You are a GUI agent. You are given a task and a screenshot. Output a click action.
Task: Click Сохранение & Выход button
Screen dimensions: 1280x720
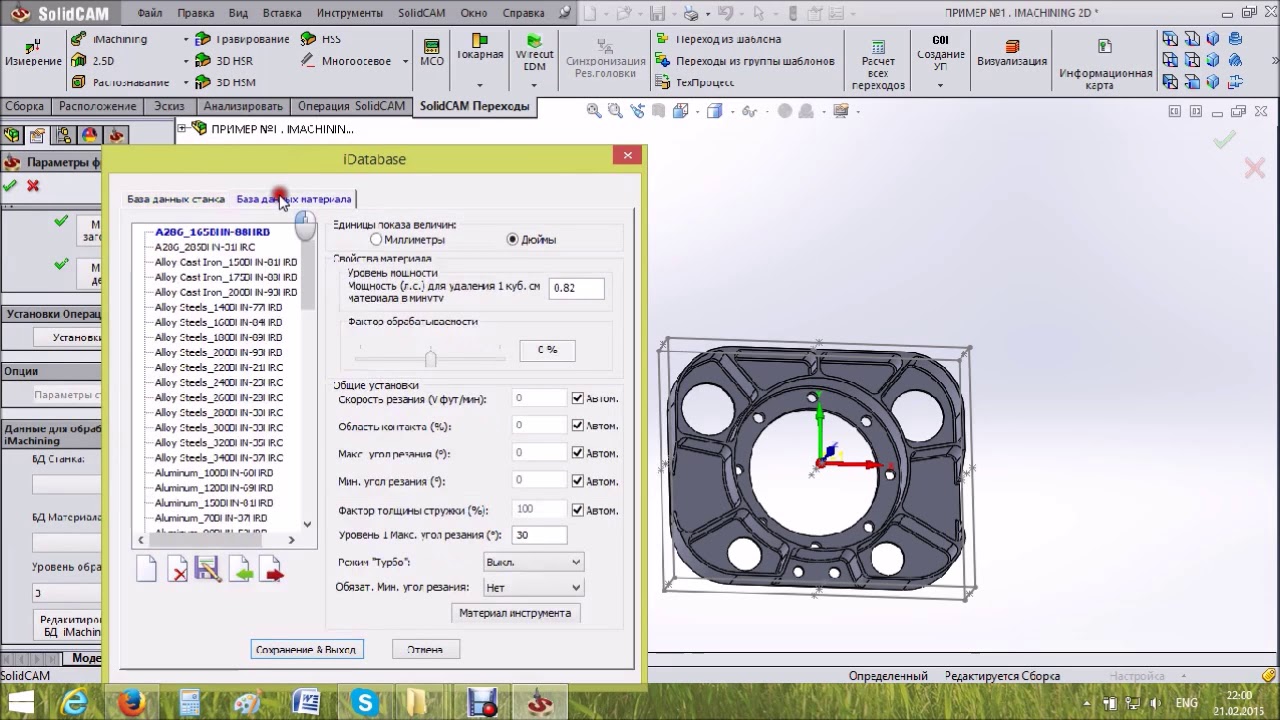click(306, 650)
